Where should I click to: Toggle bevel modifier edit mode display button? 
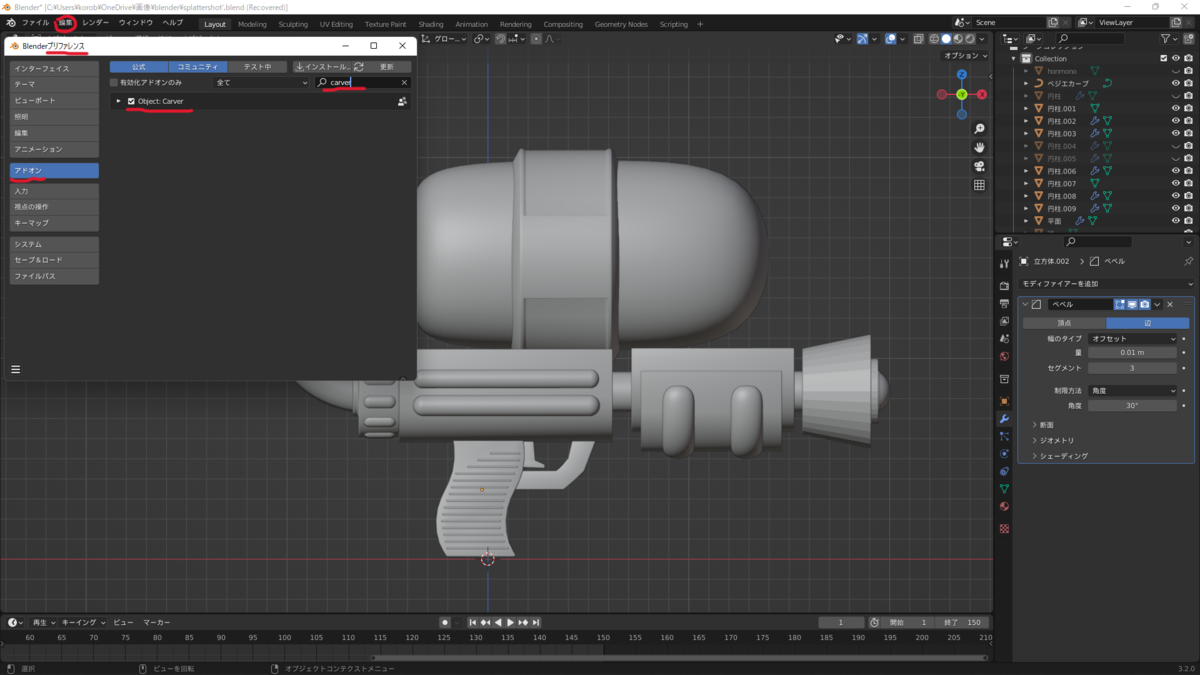tap(1120, 304)
